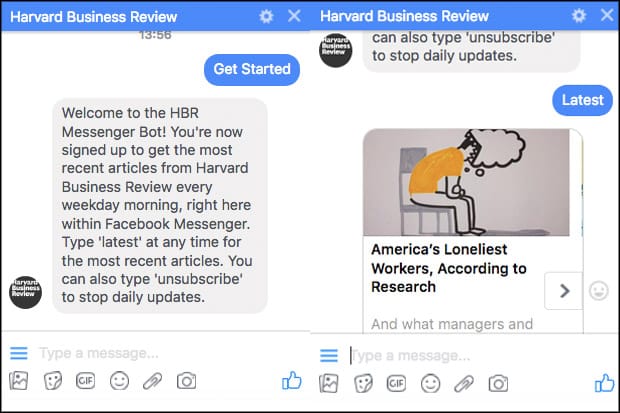The height and width of the screenshot is (413, 620).
Task: Open the hamburger menu in right chat
Action: (x=329, y=355)
